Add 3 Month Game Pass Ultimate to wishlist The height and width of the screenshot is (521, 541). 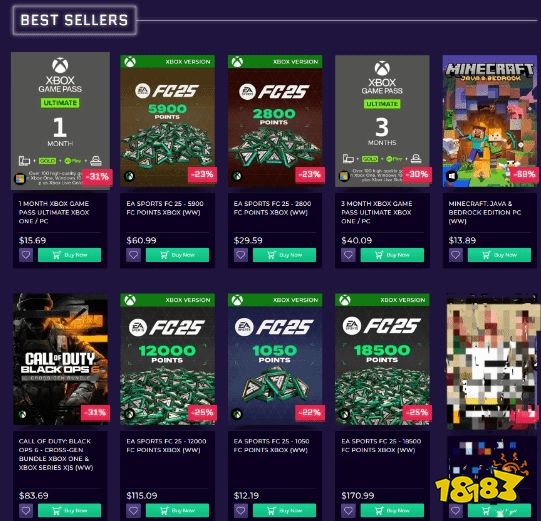point(348,255)
